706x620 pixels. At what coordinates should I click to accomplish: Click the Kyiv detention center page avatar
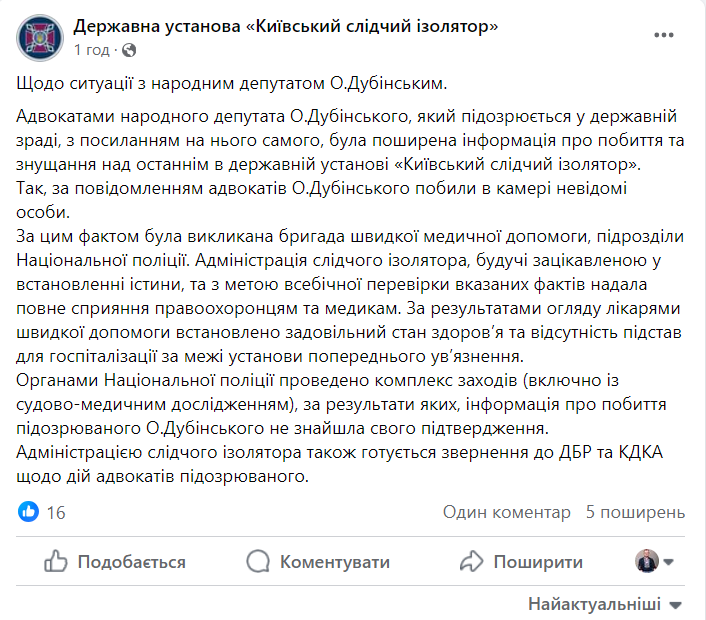[x=36, y=37]
